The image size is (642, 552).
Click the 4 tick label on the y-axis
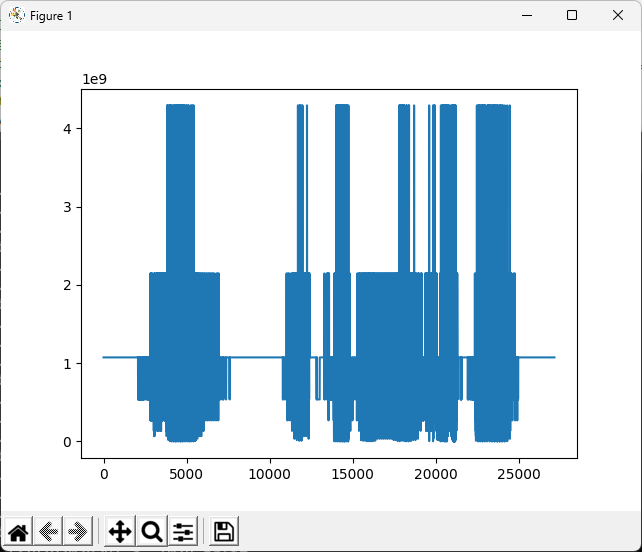[x=69, y=129]
